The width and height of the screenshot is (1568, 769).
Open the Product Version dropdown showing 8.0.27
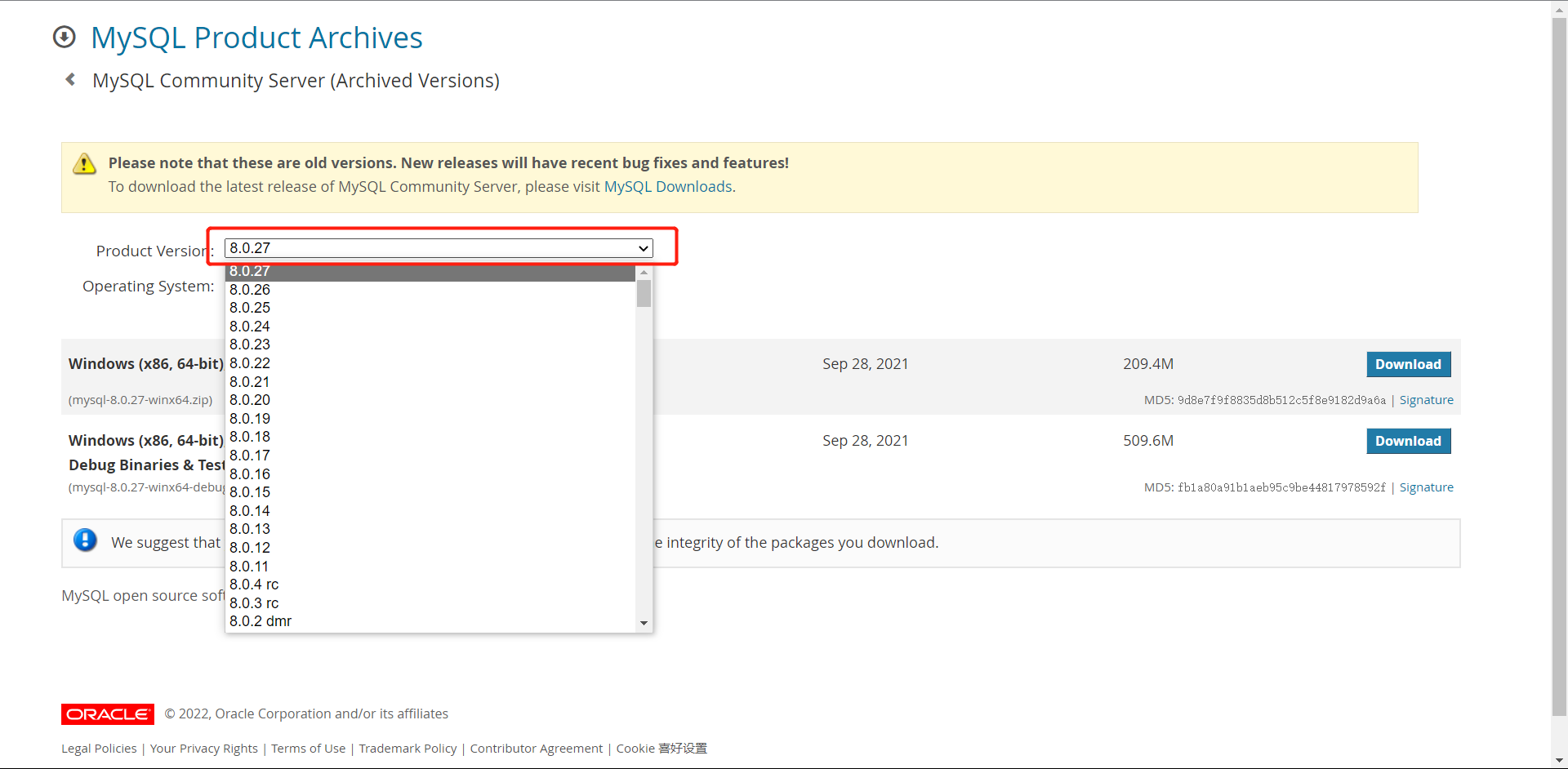(x=439, y=248)
